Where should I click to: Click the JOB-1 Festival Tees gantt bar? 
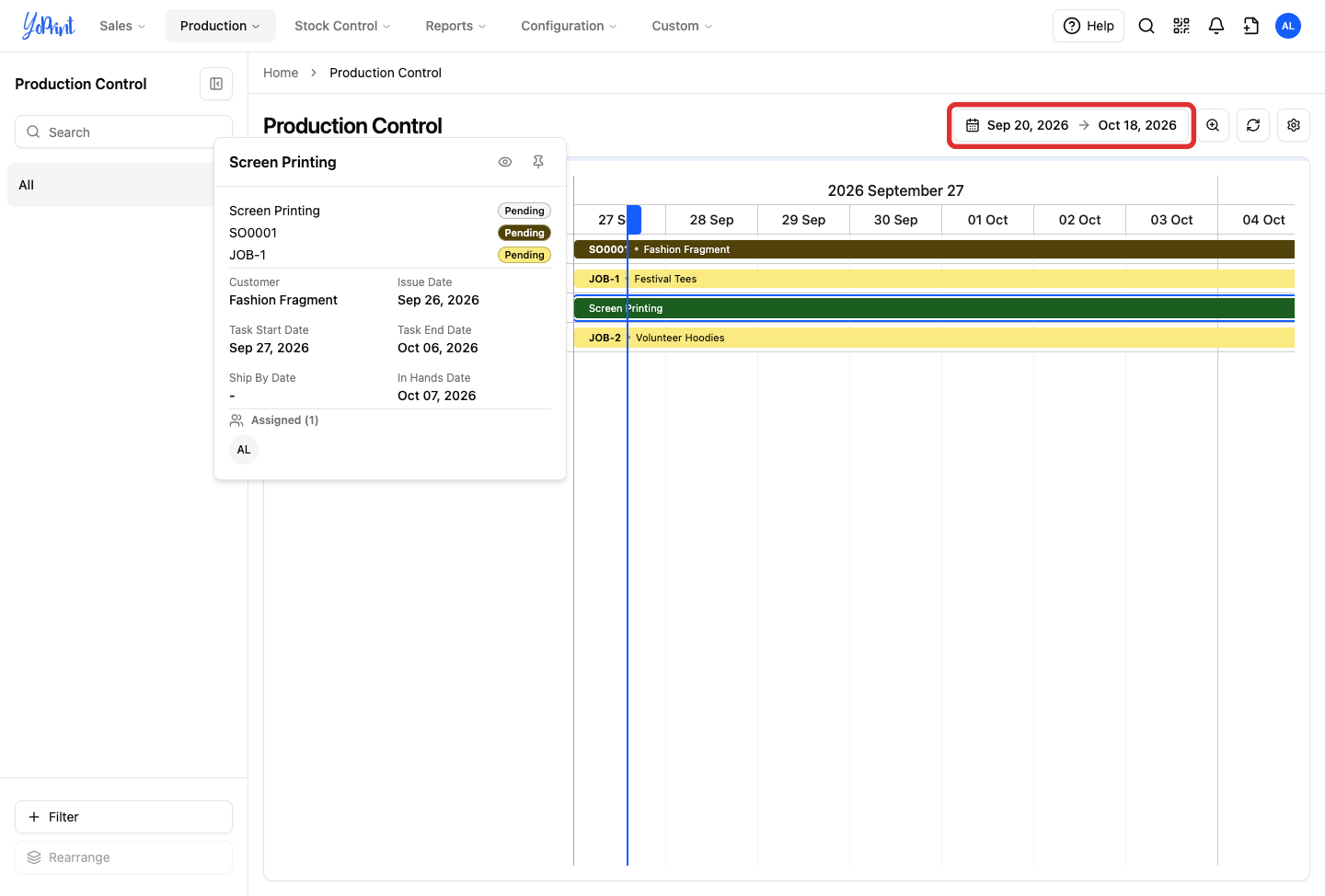tap(934, 279)
